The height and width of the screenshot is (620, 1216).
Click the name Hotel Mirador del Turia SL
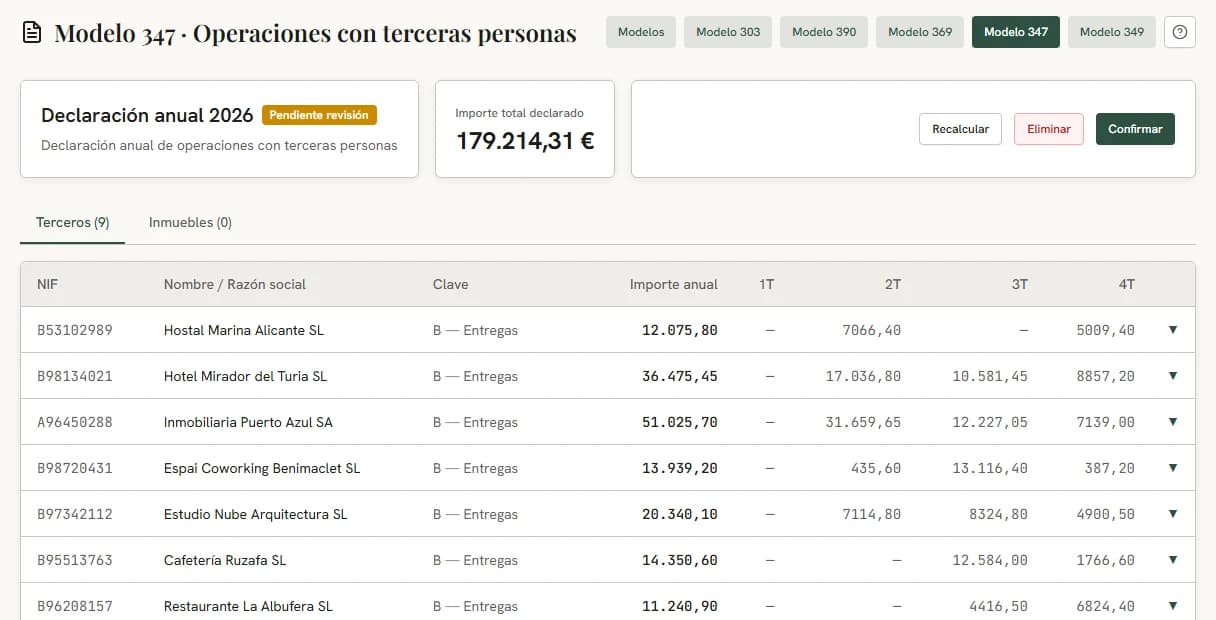point(246,376)
